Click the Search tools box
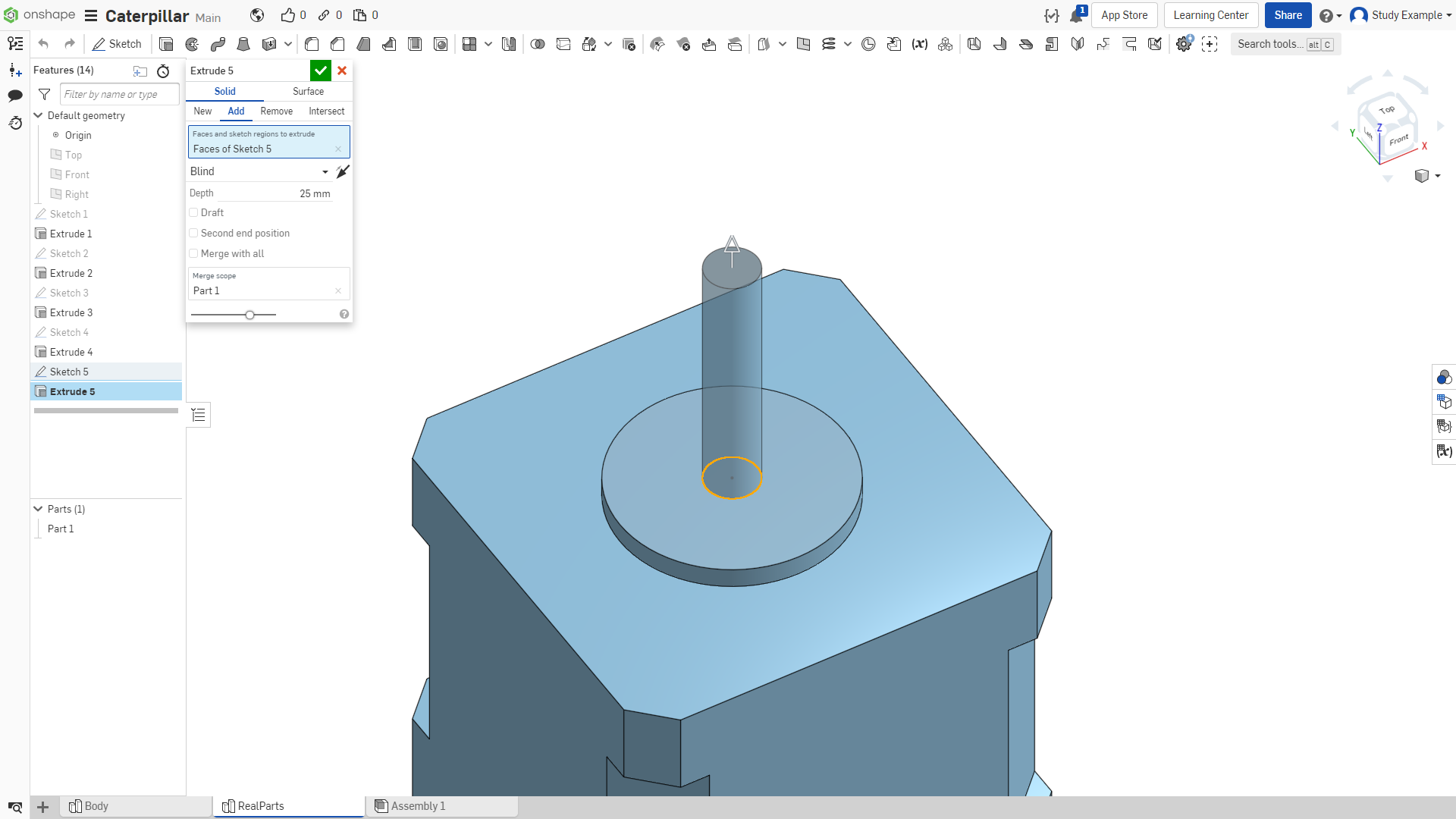Screen dimensions: 1456x819 pos(1285,44)
